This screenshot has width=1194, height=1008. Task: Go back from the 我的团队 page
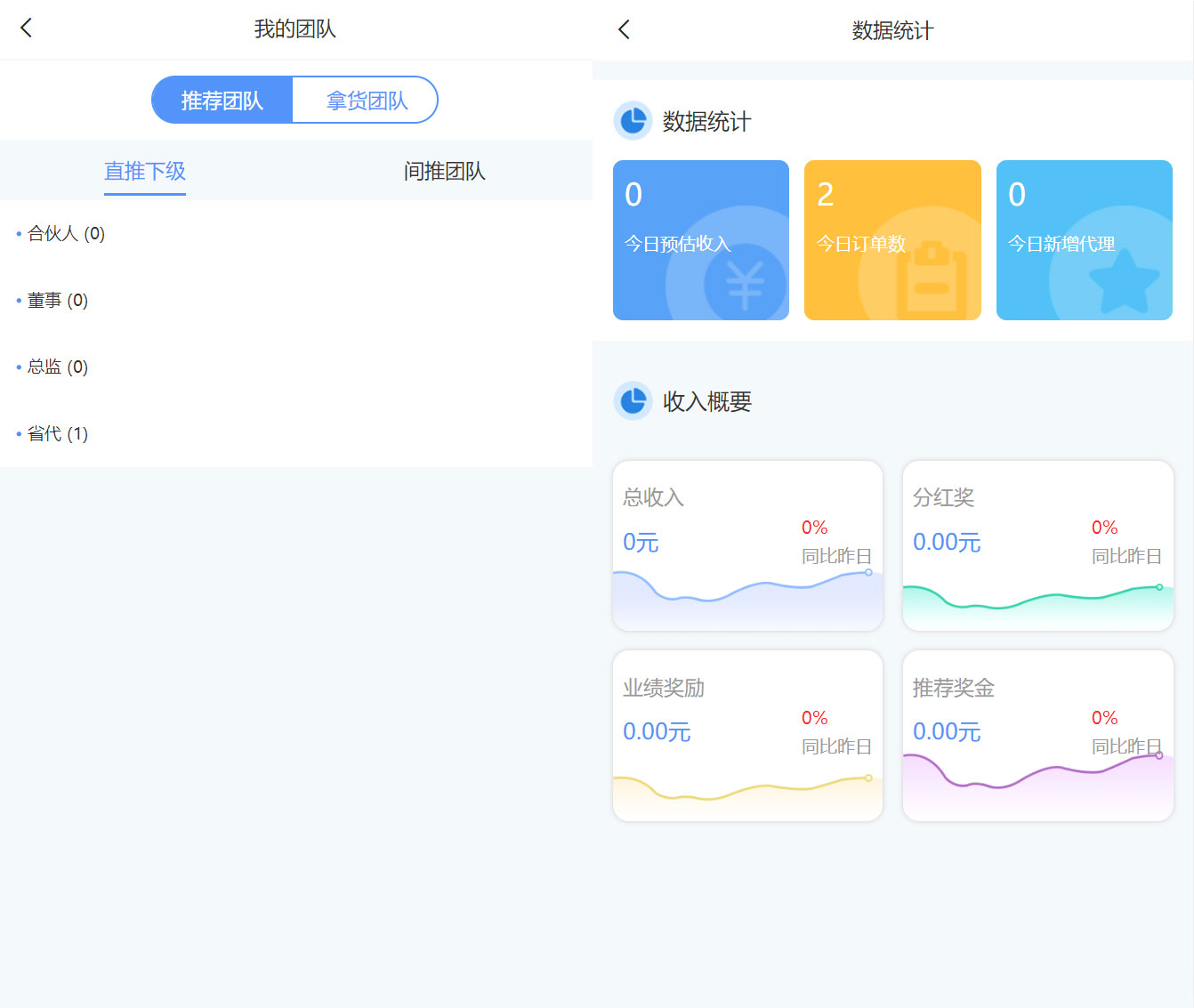pyautogui.click(x=27, y=28)
